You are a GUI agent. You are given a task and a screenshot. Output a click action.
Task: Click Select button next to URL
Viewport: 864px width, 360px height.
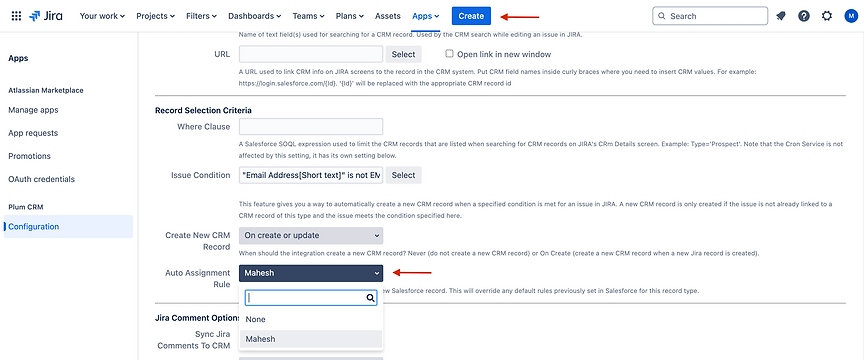coord(403,54)
